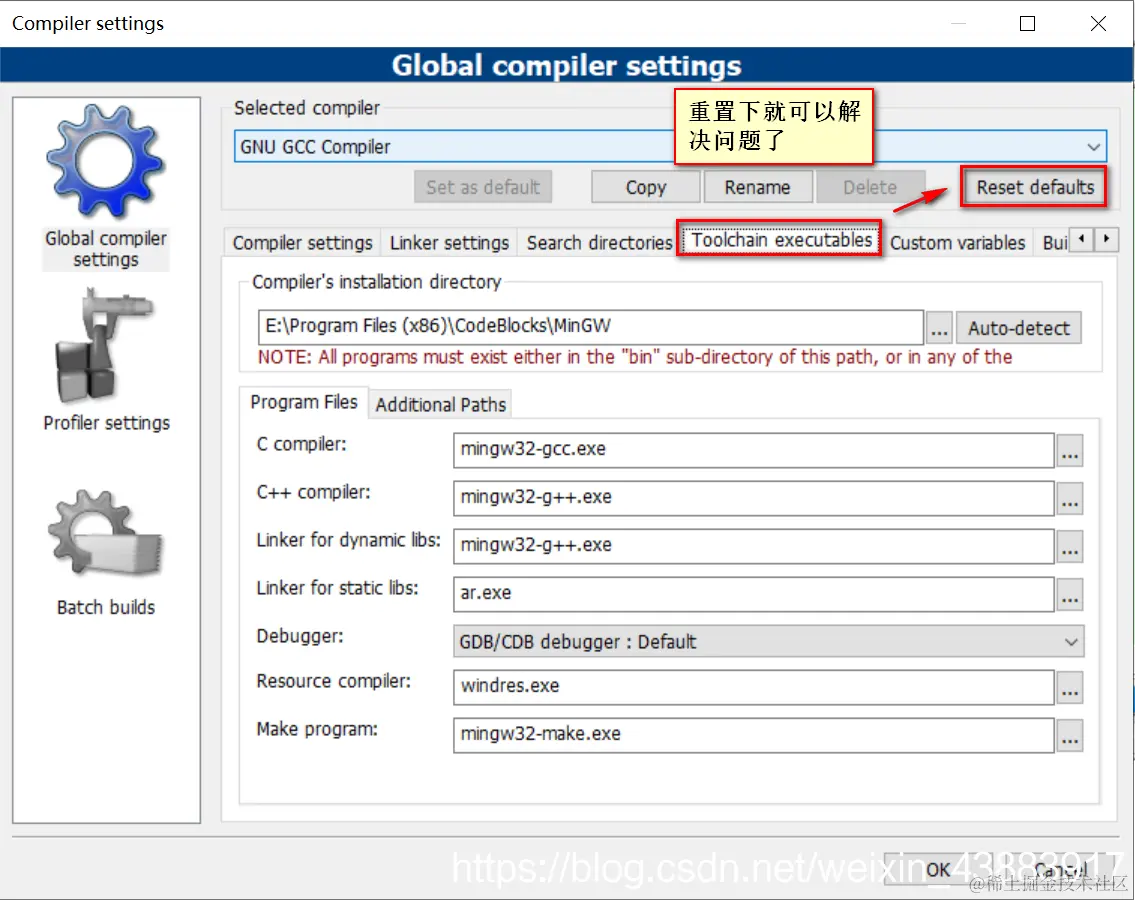Image resolution: width=1135 pixels, height=900 pixels.
Task: Maximize the Compiler settings window
Action: coord(1027,24)
